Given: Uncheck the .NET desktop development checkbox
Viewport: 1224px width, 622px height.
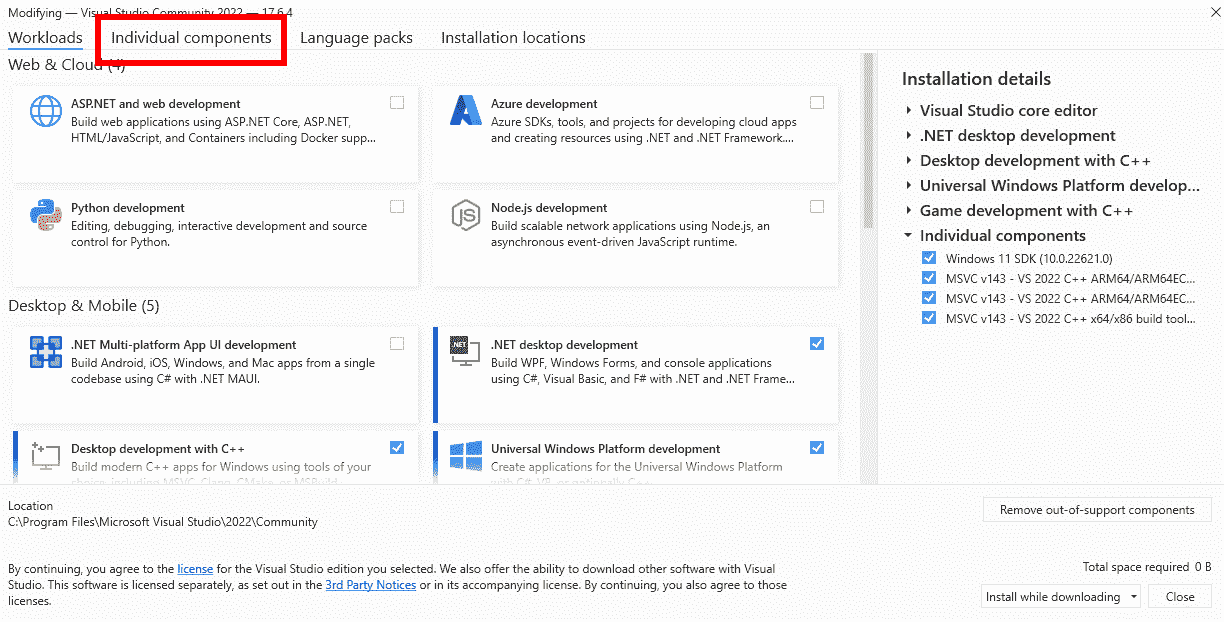Looking at the screenshot, I should (817, 344).
